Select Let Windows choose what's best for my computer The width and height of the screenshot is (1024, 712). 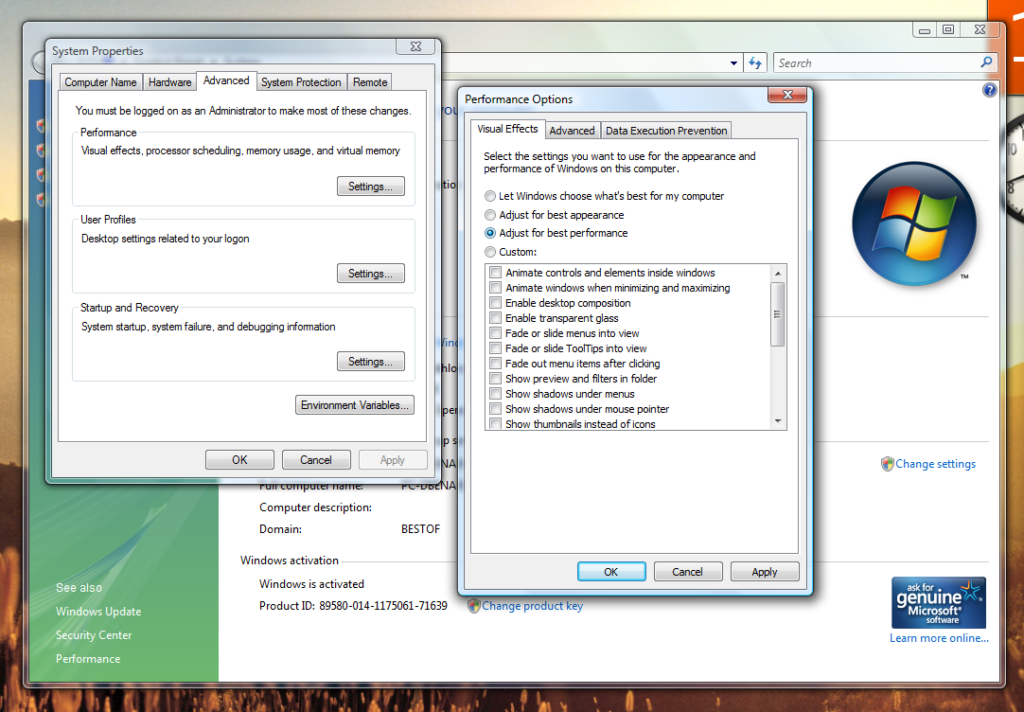pos(490,196)
